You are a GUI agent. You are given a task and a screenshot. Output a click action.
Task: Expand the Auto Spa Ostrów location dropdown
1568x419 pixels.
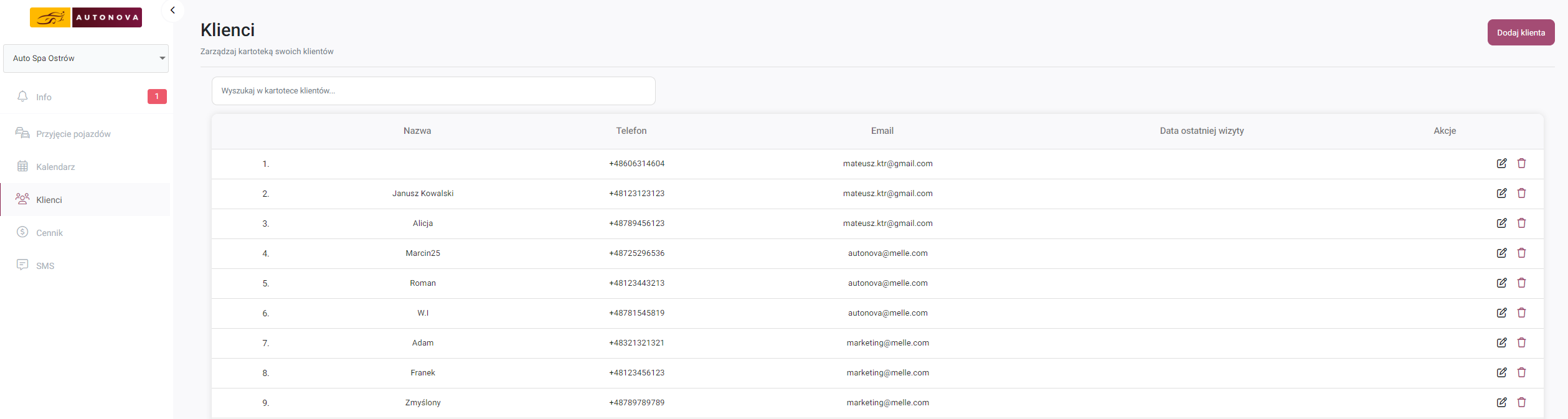[86, 59]
